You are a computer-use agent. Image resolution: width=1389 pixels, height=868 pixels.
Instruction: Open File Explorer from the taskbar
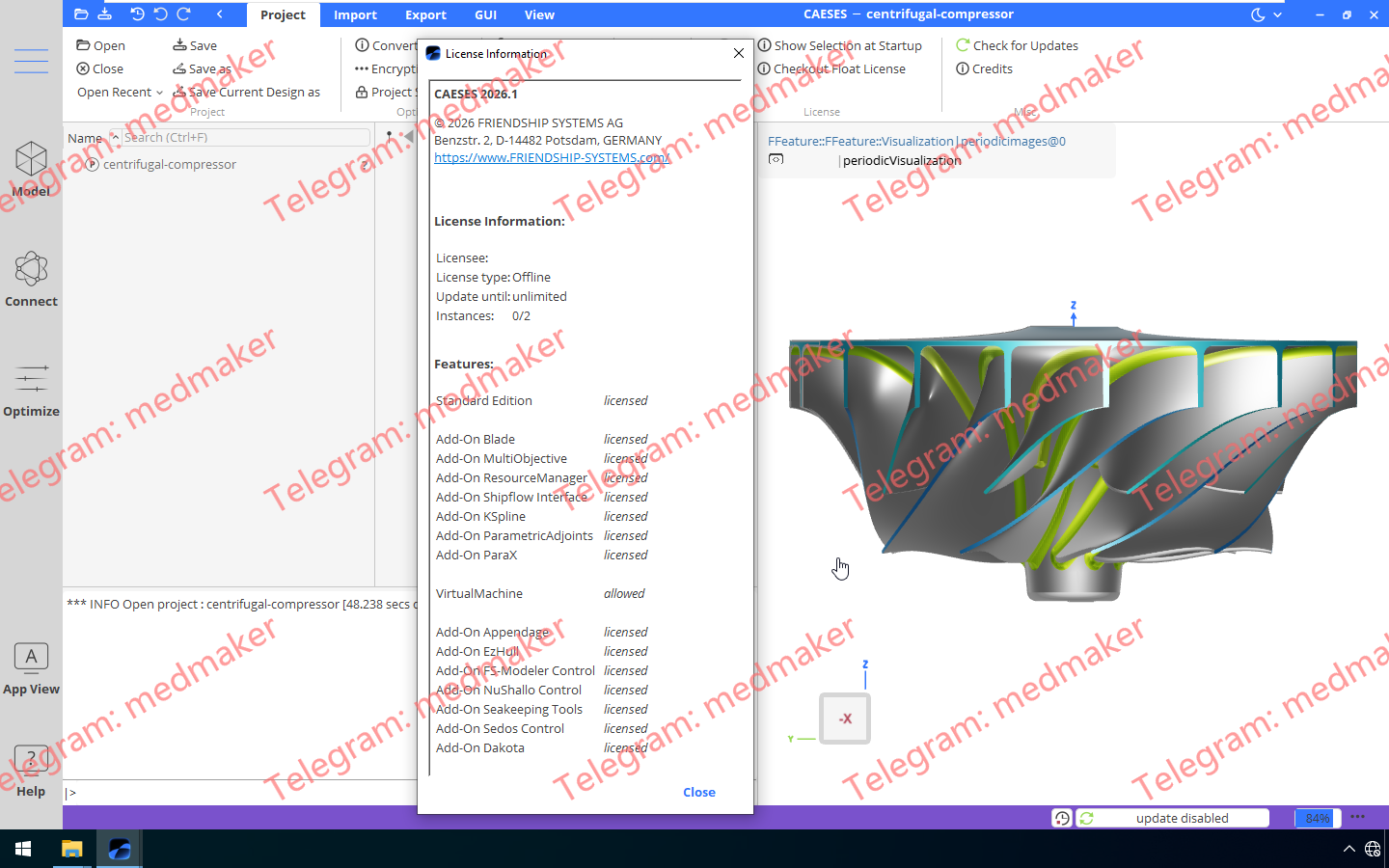coord(71,849)
